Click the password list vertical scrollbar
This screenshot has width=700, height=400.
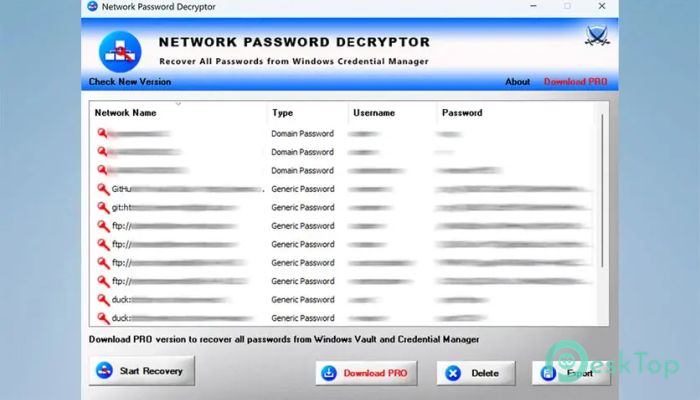pos(602,191)
